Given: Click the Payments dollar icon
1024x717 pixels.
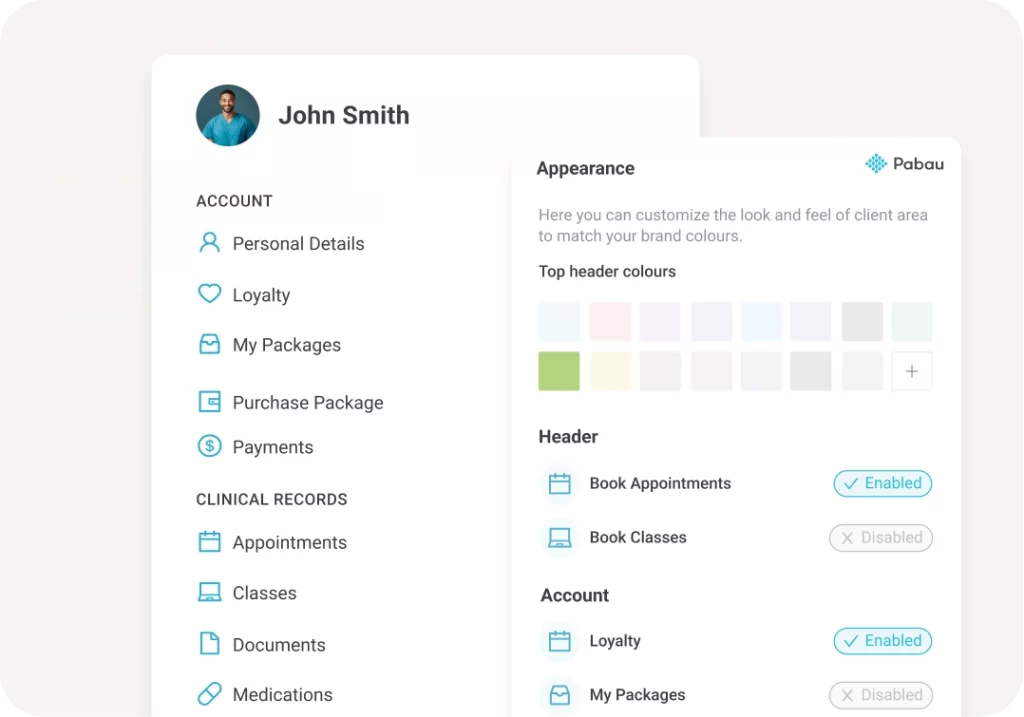Looking at the screenshot, I should (209, 446).
